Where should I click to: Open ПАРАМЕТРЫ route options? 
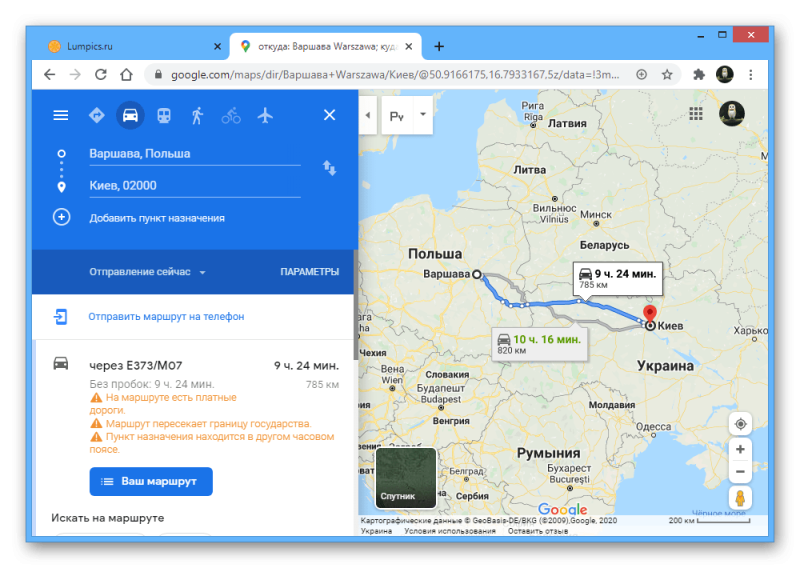[309, 272]
